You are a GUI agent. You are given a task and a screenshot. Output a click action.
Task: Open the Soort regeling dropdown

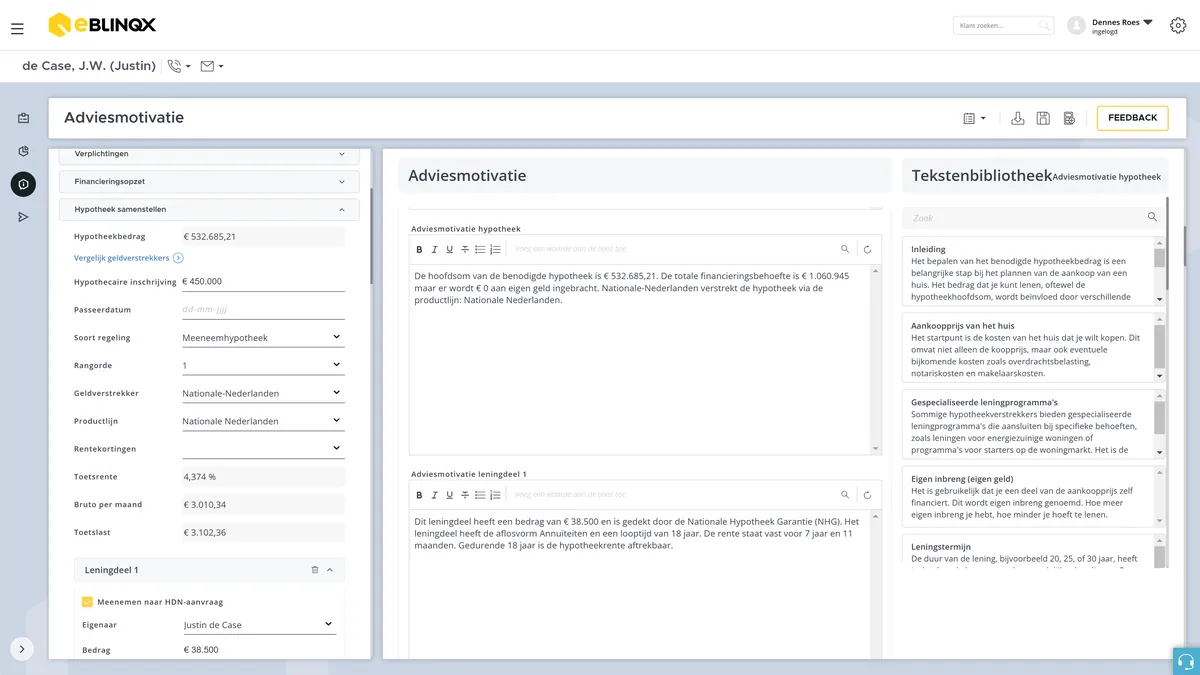pos(262,337)
